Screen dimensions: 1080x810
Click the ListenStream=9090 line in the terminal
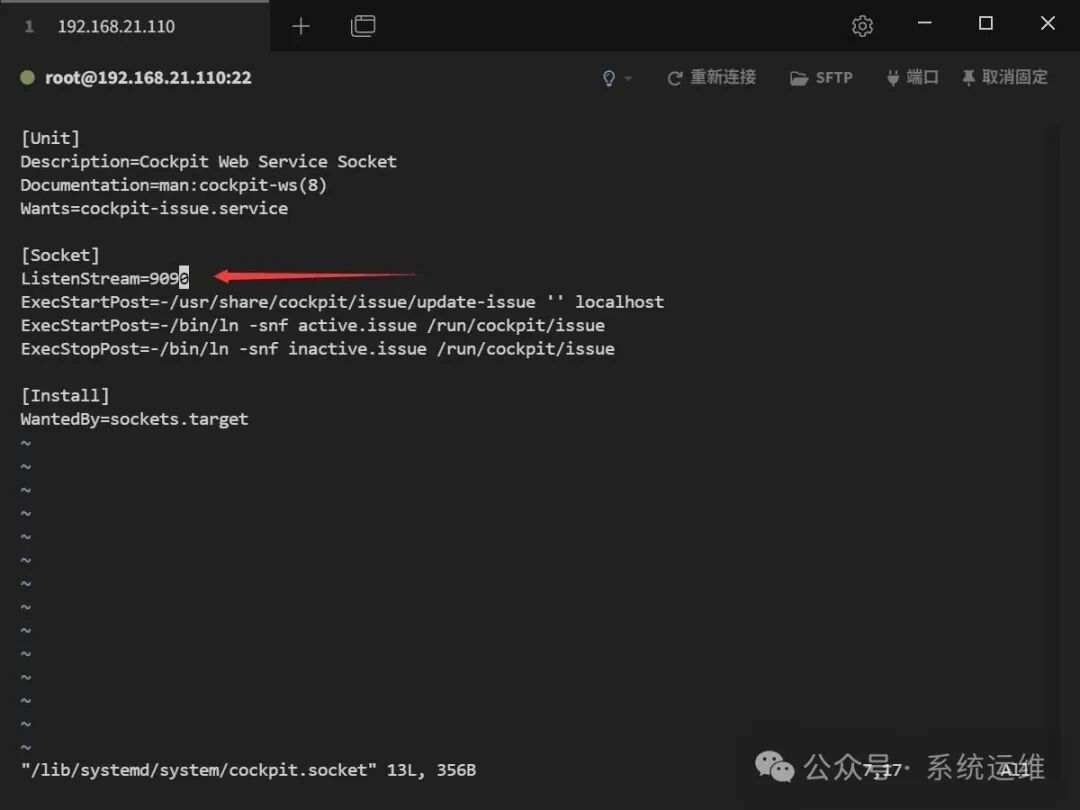coord(104,278)
